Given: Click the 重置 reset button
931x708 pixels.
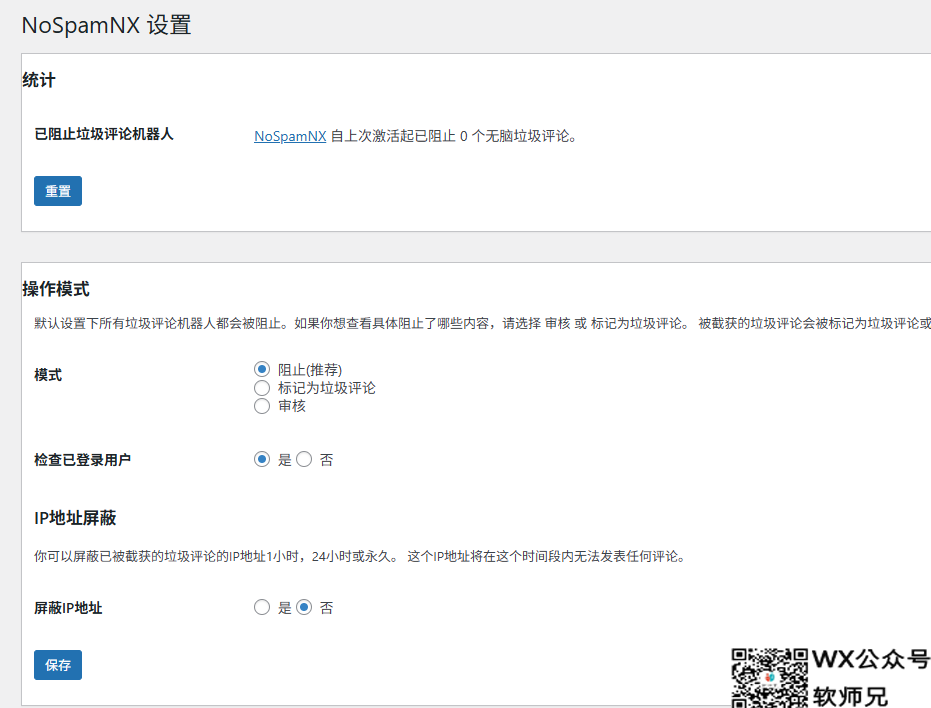Looking at the screenshot, I should [58, 191].
